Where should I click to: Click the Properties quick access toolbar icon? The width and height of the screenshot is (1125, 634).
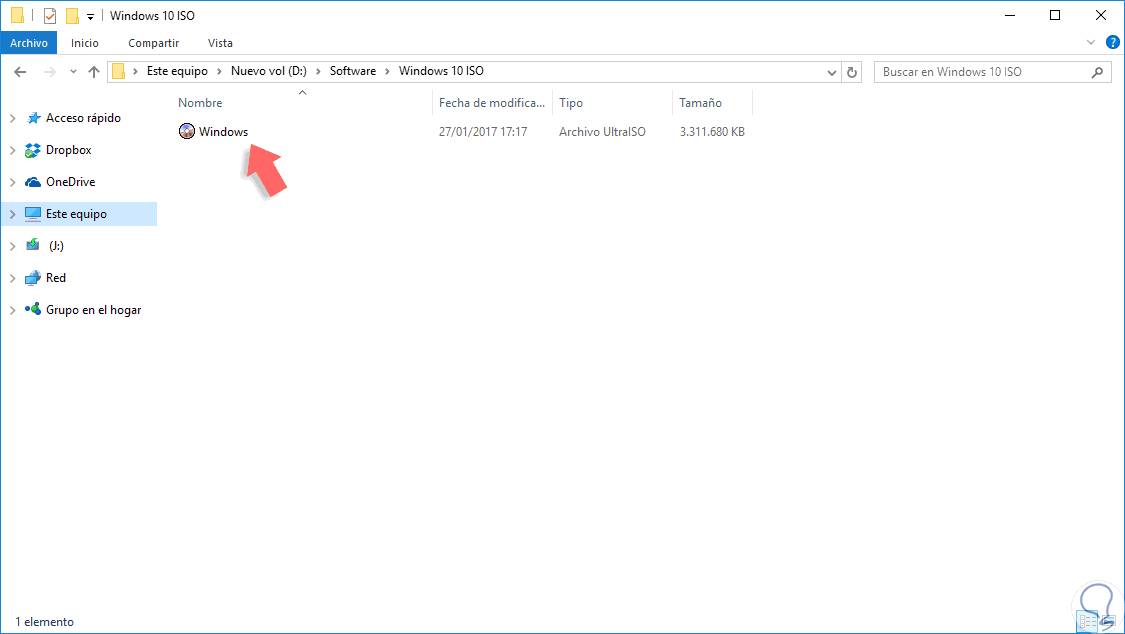tap(50, 16)
